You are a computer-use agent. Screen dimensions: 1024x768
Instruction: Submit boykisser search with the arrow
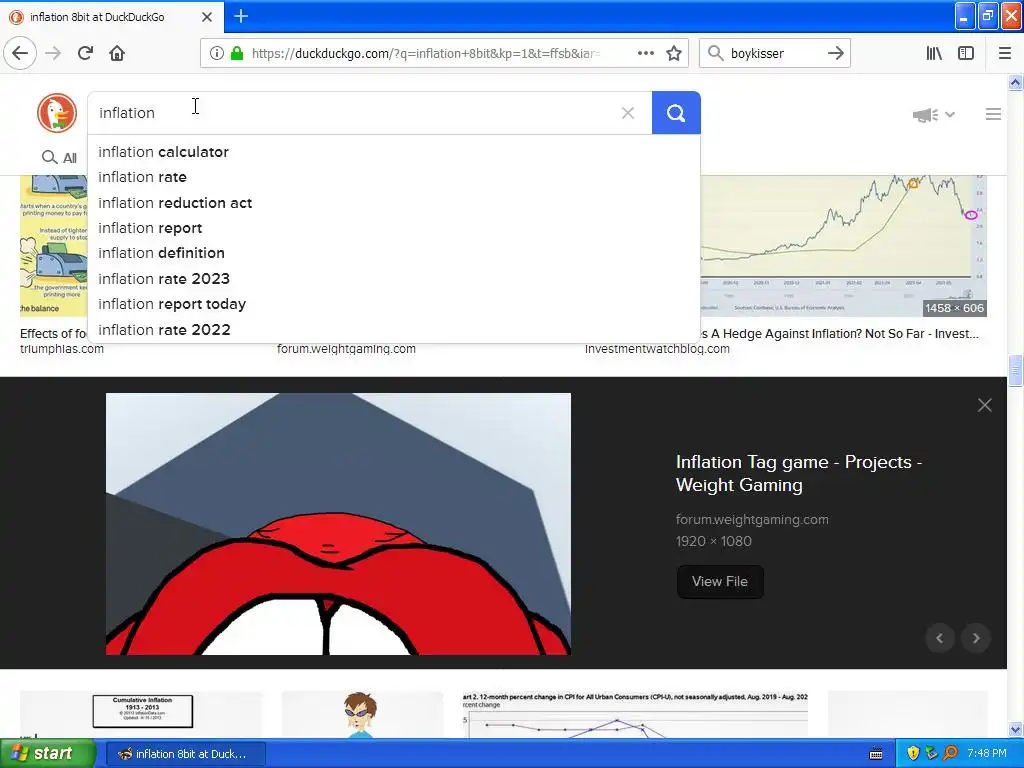pyautogui.click(x=835, y=53)
